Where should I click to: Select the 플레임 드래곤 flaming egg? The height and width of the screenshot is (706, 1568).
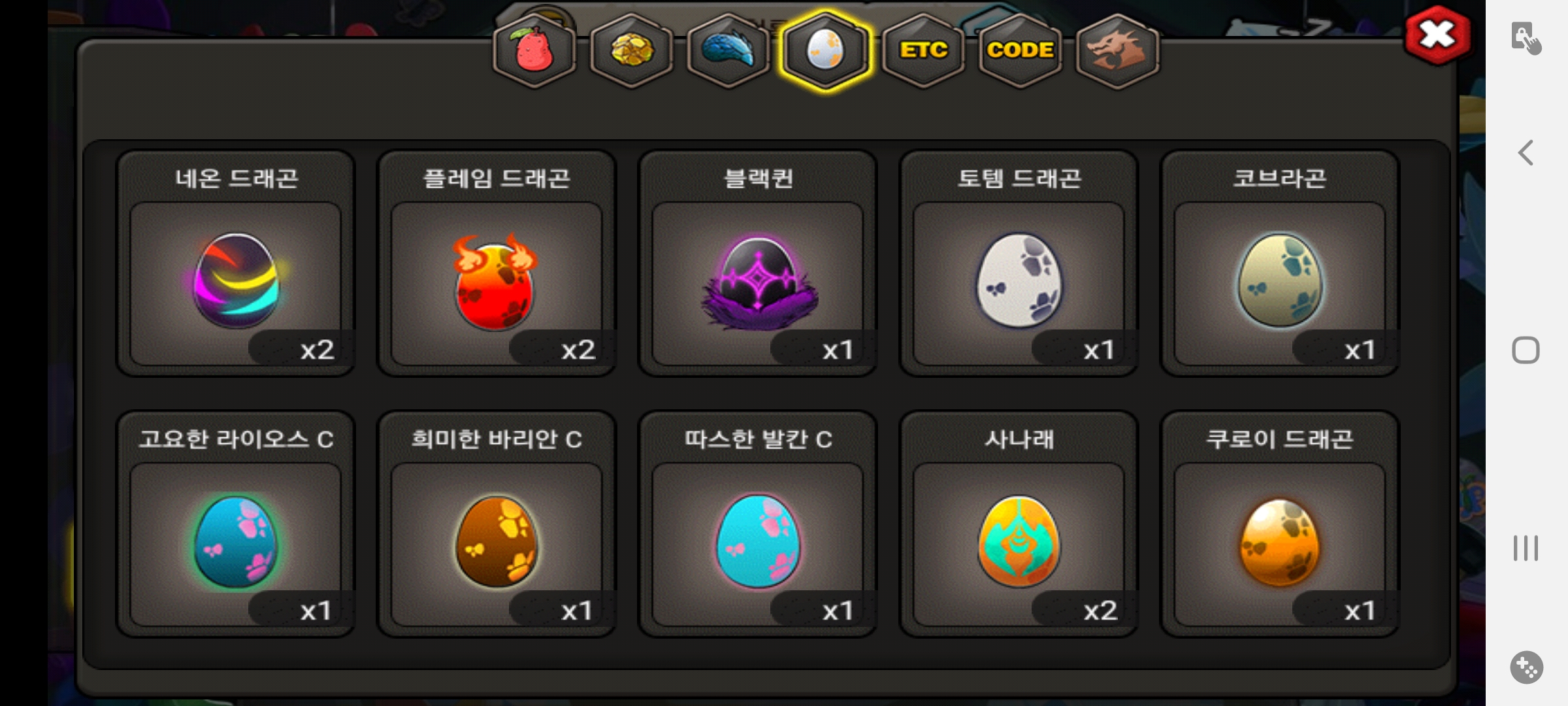pos(497,263)
